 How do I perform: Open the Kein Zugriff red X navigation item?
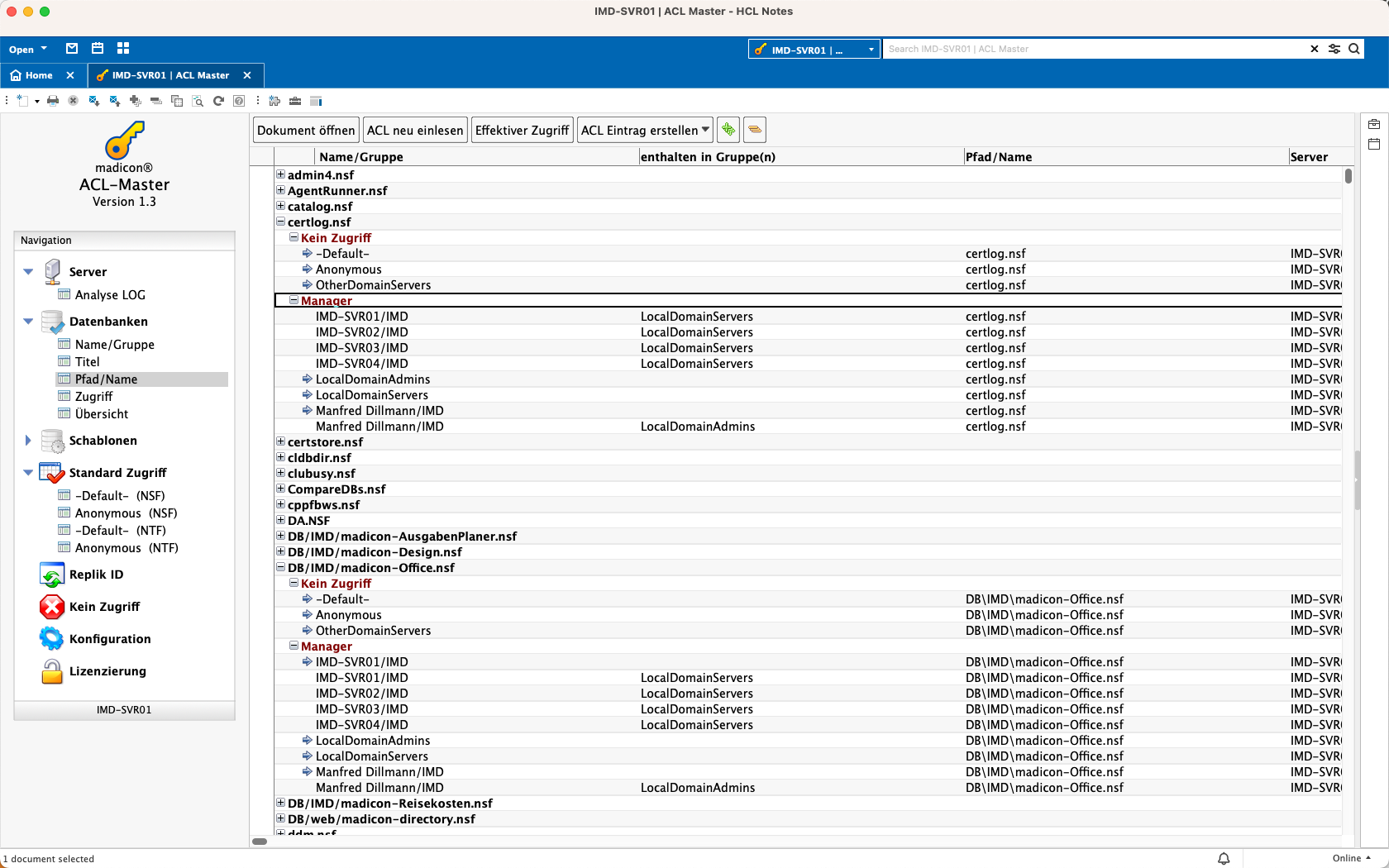tap(89, 607)
